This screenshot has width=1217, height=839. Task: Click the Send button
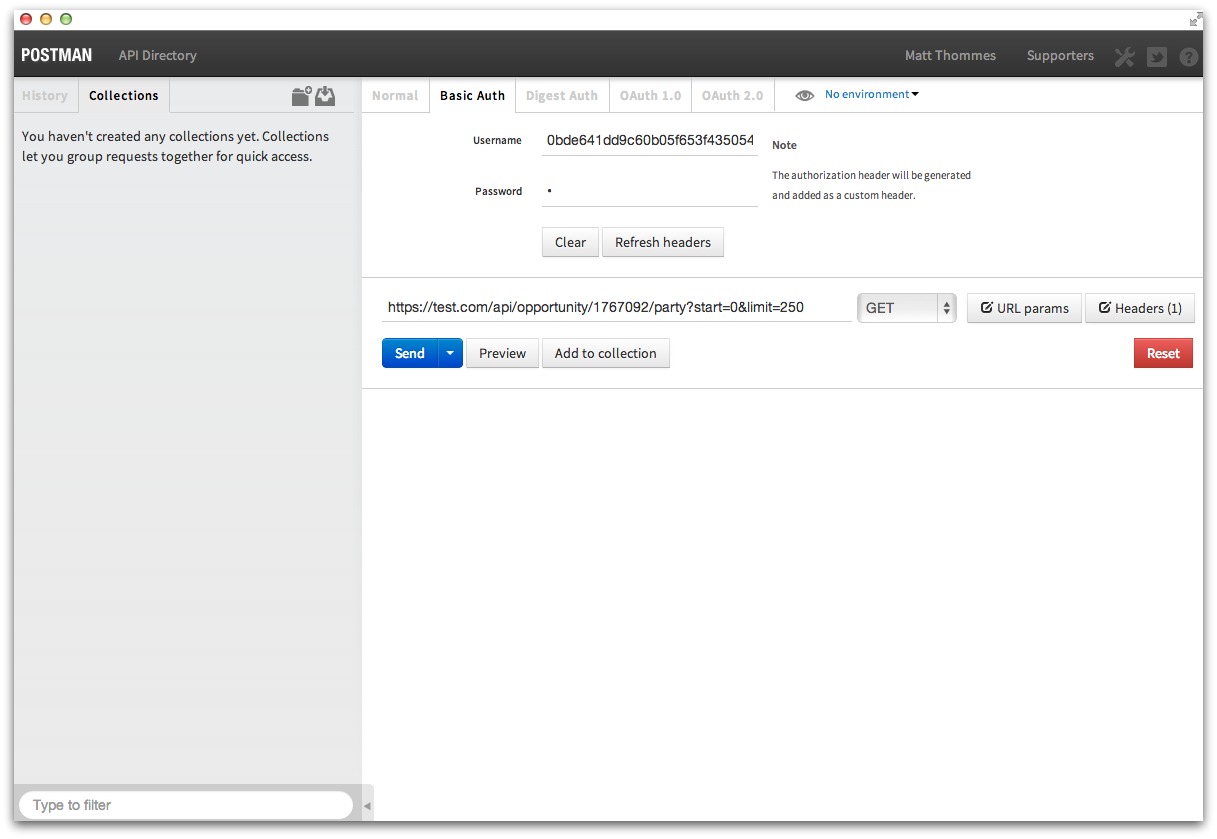410,353
